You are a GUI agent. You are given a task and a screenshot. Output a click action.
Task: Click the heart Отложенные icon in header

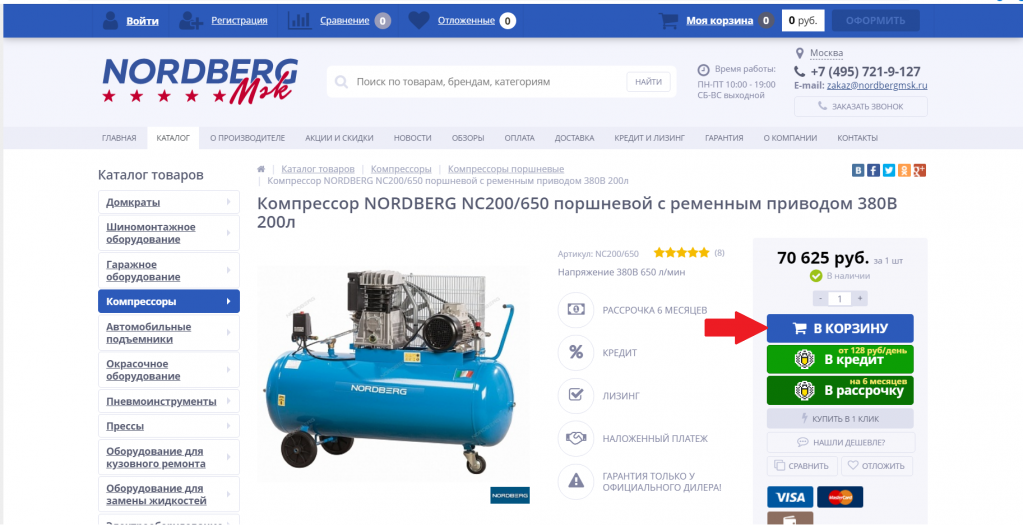pyautogui.click(x=419, y=20)
